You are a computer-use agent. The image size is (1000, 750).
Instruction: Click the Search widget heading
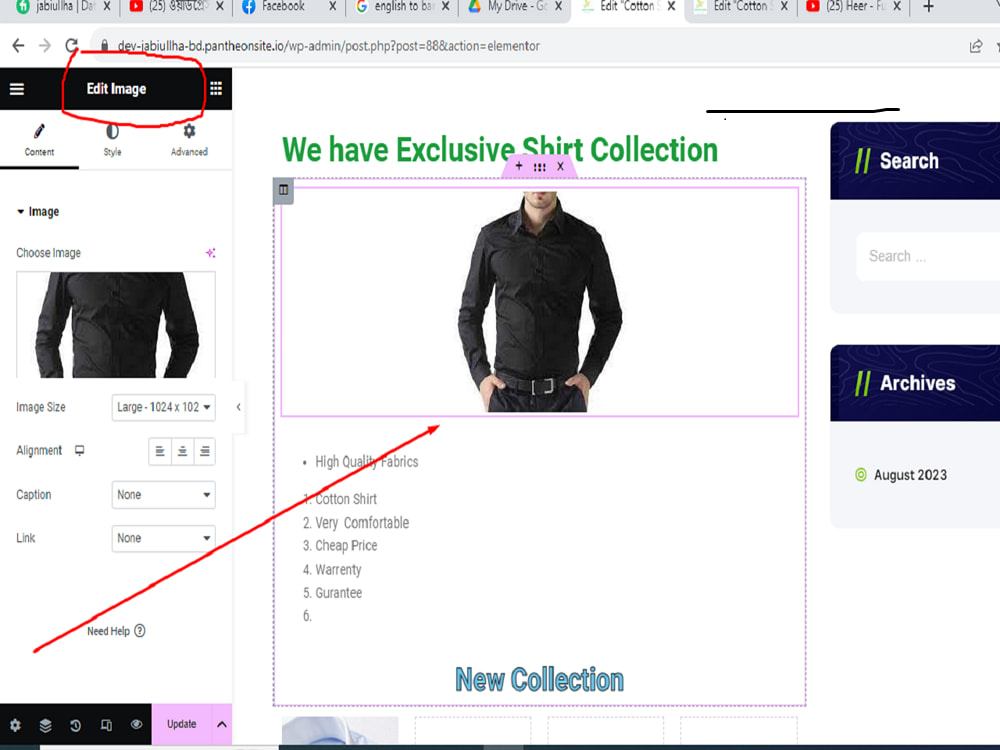tap(909, 161)
